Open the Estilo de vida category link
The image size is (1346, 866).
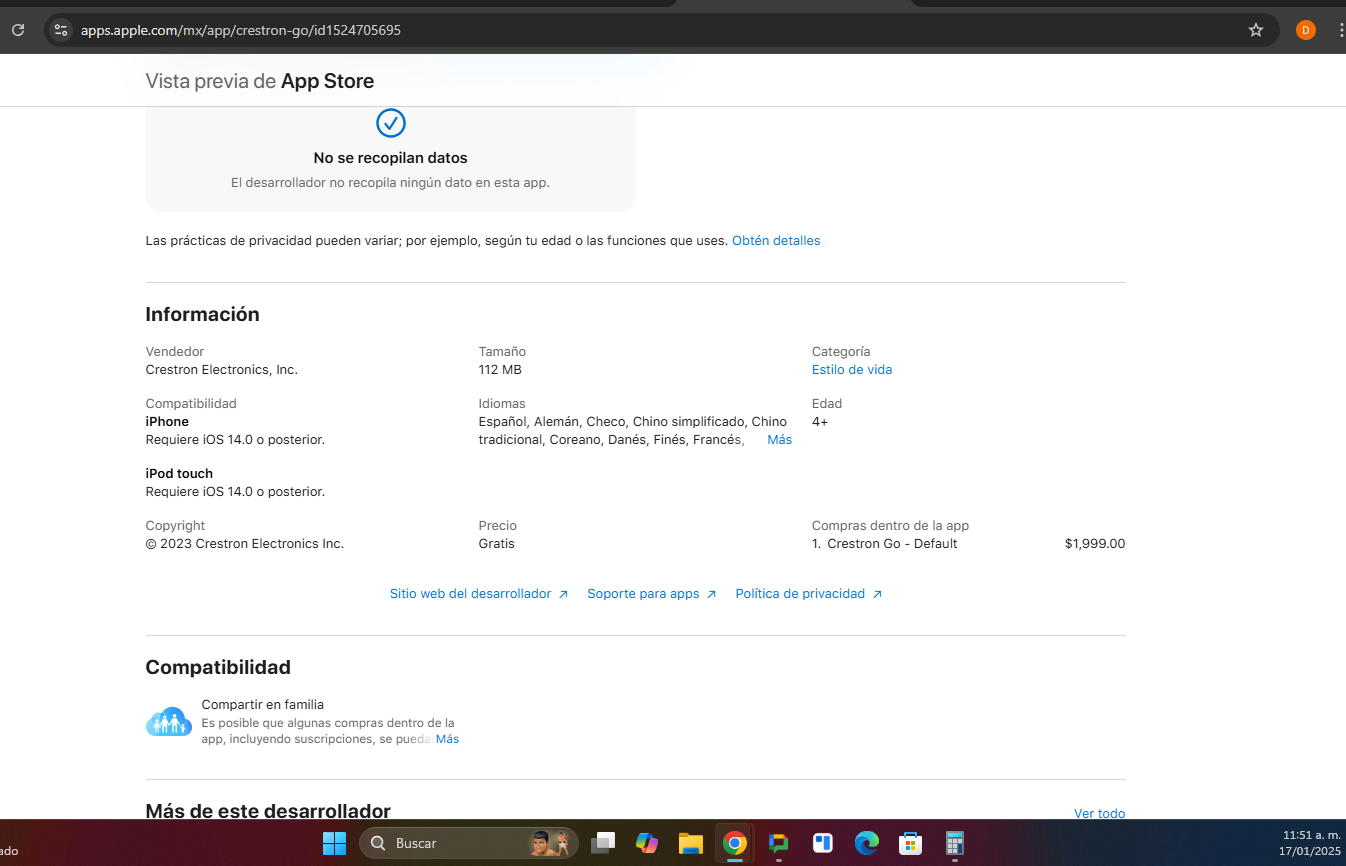point(852,370)
